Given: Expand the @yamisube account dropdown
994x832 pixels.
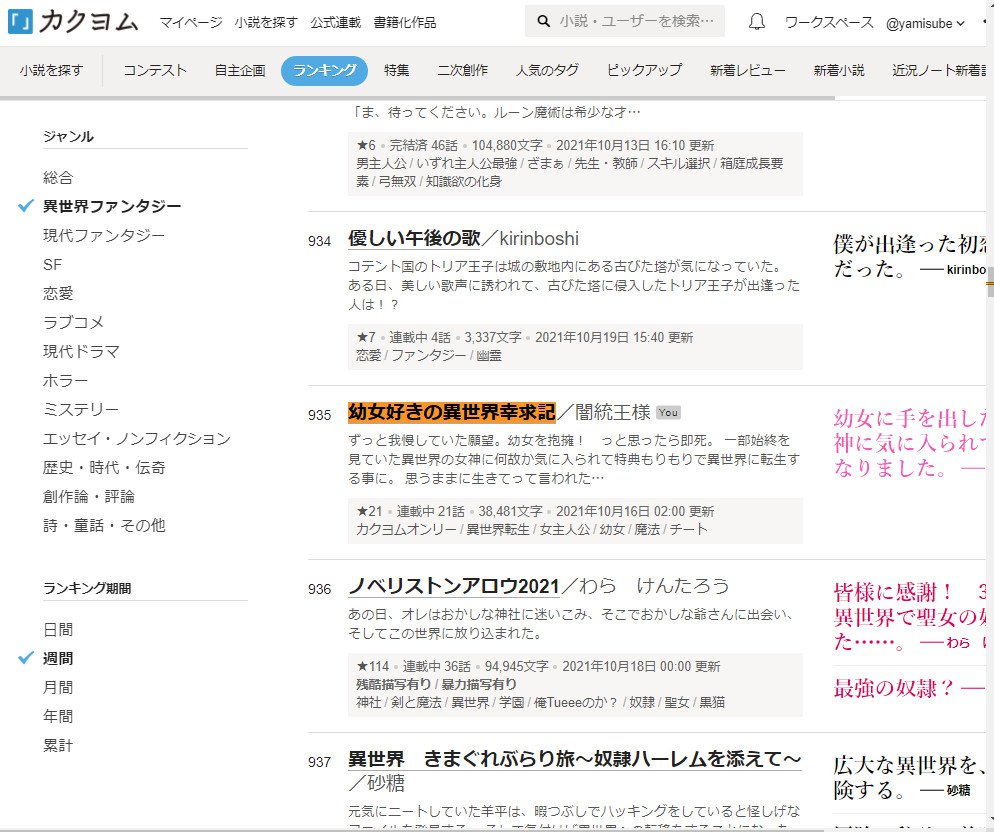Looking at the screenshot, I should pyautogui.click(x=925, y=22).
